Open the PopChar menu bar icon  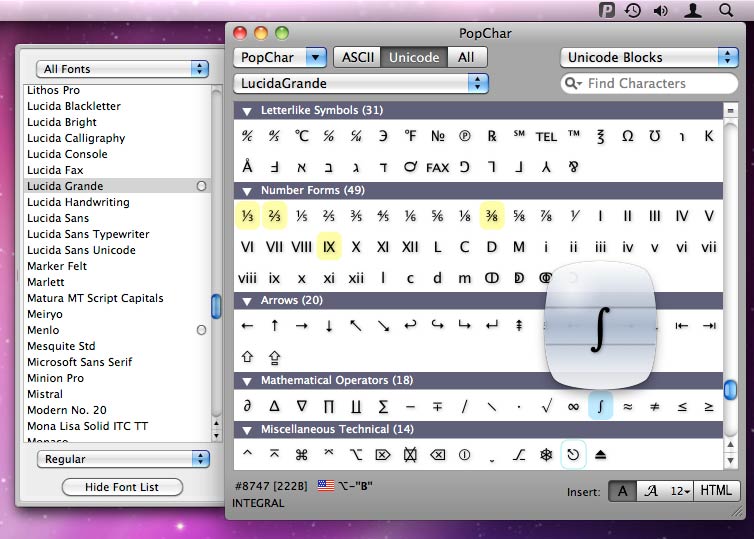(606, 10)
